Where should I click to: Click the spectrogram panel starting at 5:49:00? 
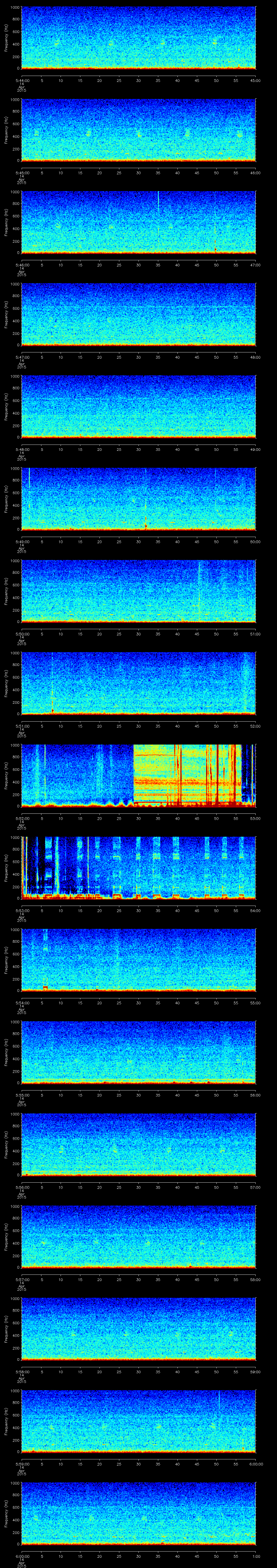point(138,499)
